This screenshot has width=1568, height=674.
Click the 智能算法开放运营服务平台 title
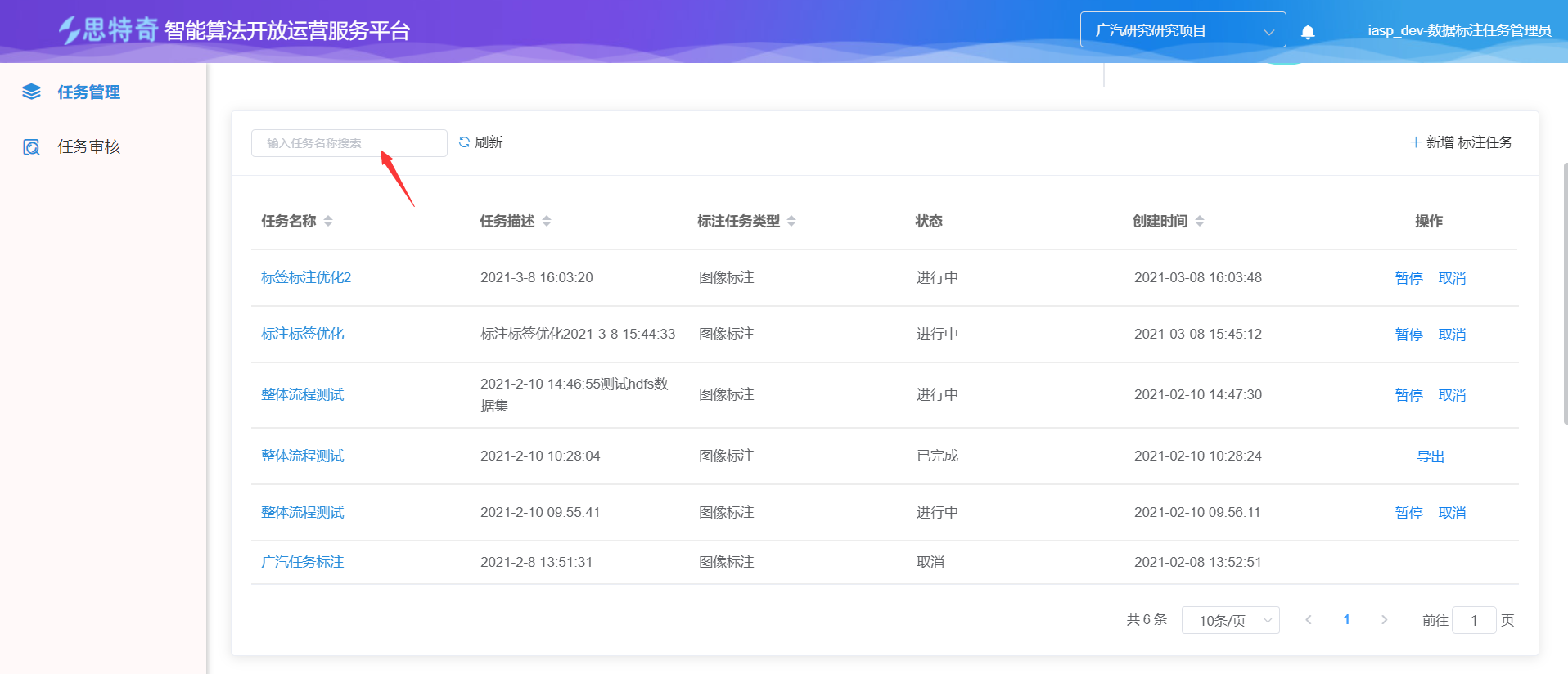point(287,31)
